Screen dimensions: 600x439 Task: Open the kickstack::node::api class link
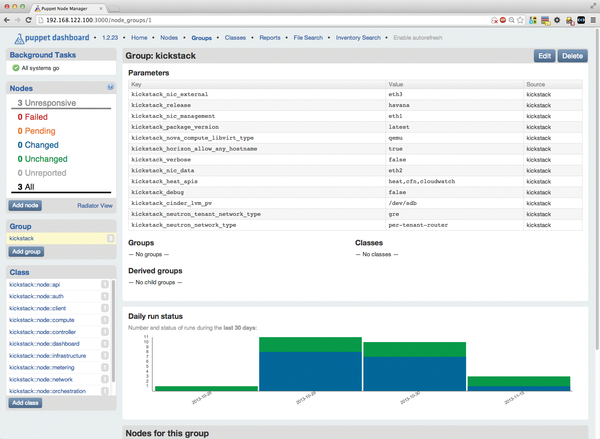pos(34,284)
